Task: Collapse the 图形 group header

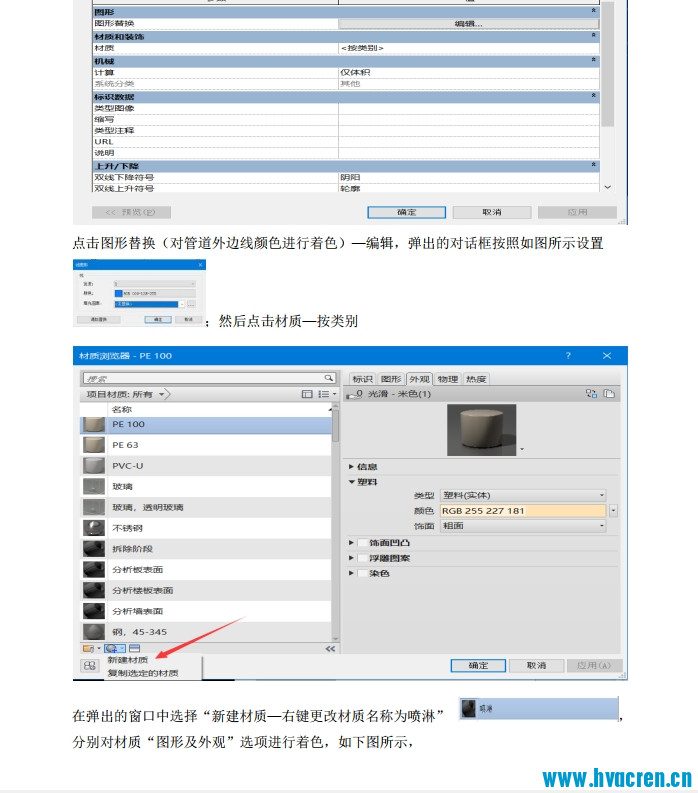Action: pos(594,11)
